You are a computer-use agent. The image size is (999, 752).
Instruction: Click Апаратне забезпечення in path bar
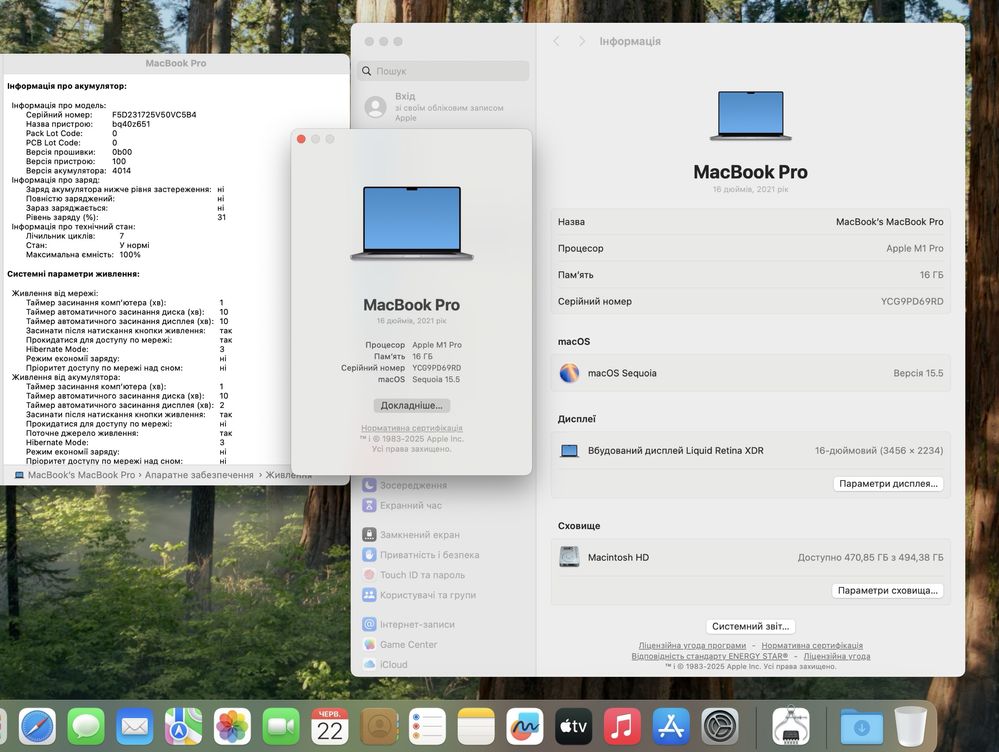click(x=199, y=475)
